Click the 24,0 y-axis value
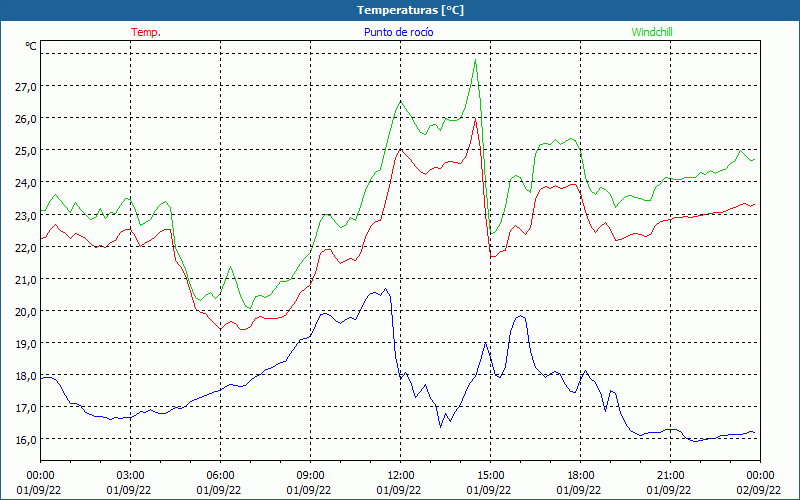This screenshot has height=500, width=800. point(26,183)
